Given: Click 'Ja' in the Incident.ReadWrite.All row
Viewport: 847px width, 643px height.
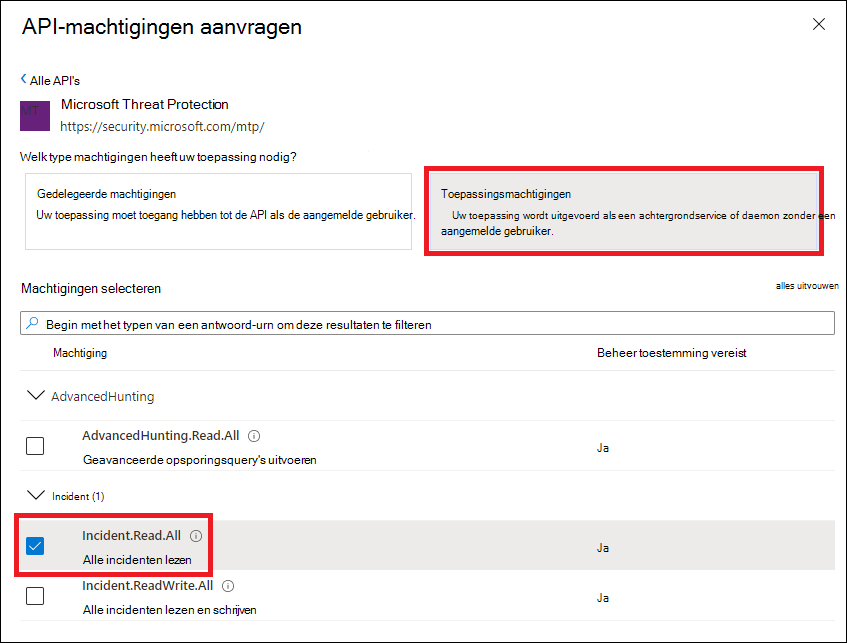Looking at the screenshot, I should coord(603,598).
